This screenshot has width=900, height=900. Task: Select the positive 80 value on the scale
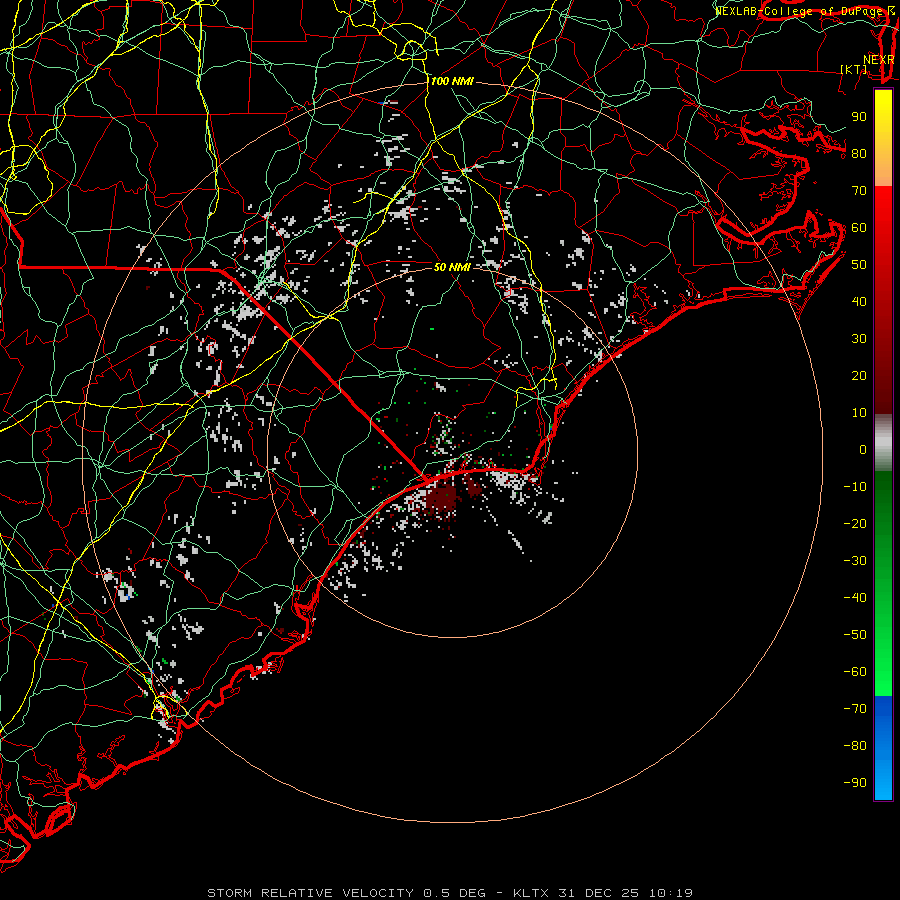859,153
